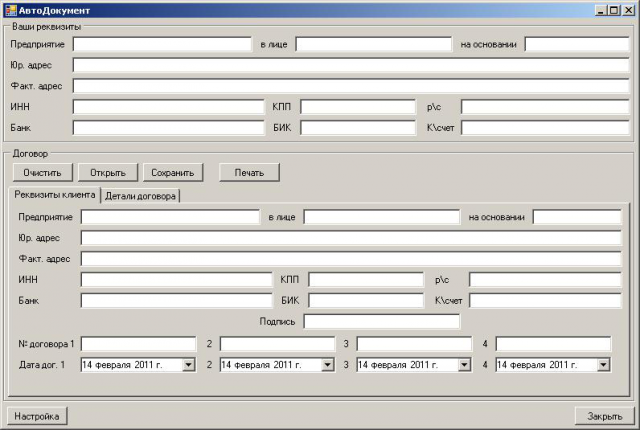This screenshot has width=640, height=430.
Task: Click the АвтоДокумент app icon in title bar
Action: coord(11,10)
